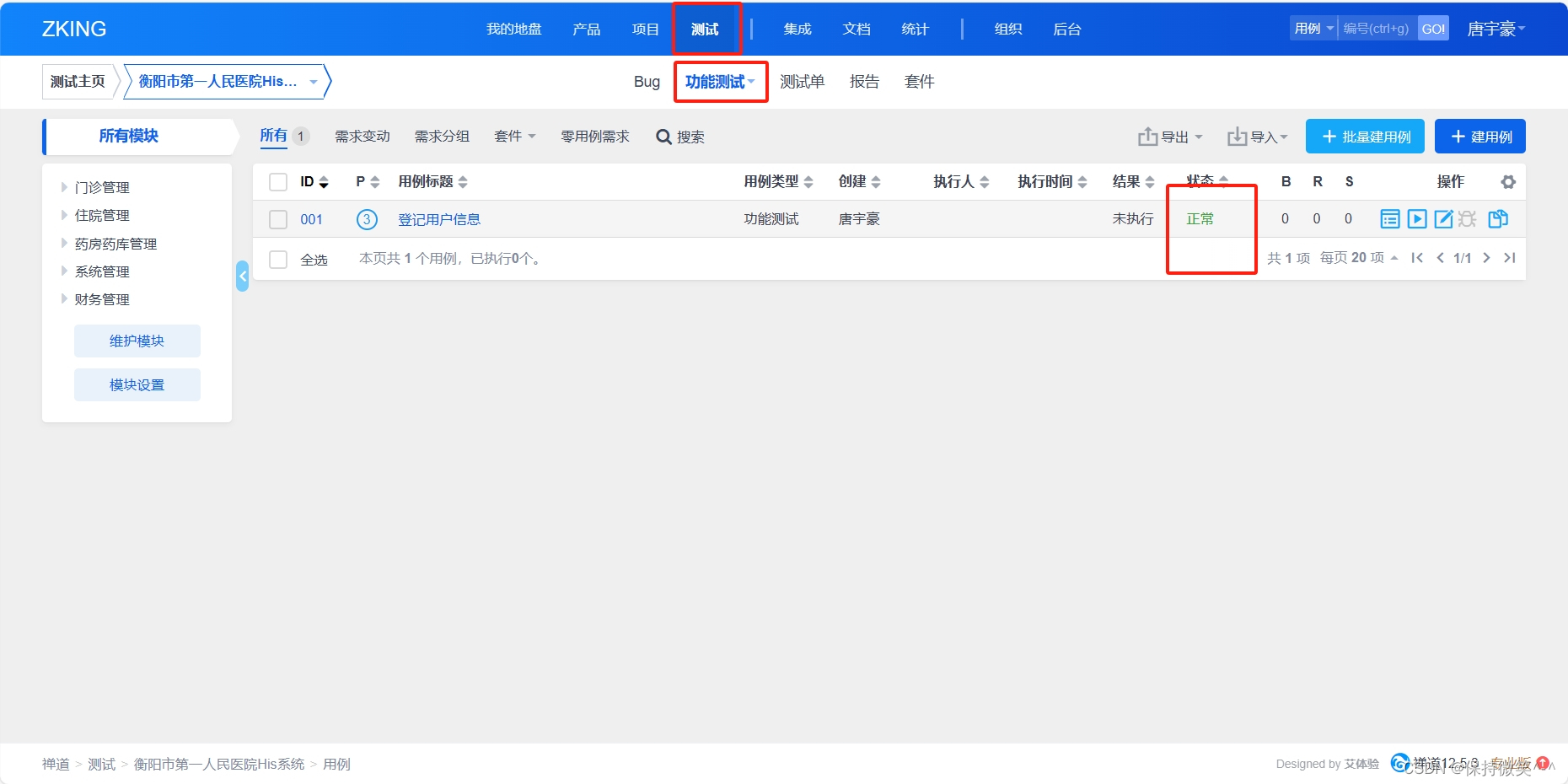Screen dimensions: 1568x784
Task: Open case results list icon for row 001
Action: [1390, 219]
